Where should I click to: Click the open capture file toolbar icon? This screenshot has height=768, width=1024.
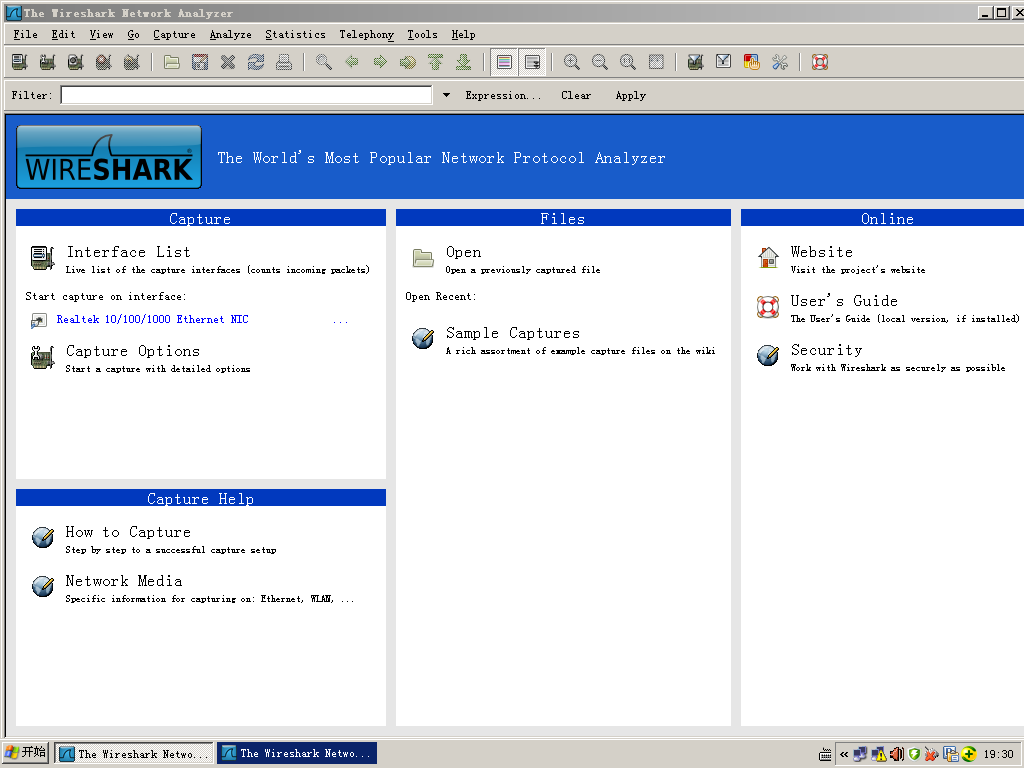[172, 62]
